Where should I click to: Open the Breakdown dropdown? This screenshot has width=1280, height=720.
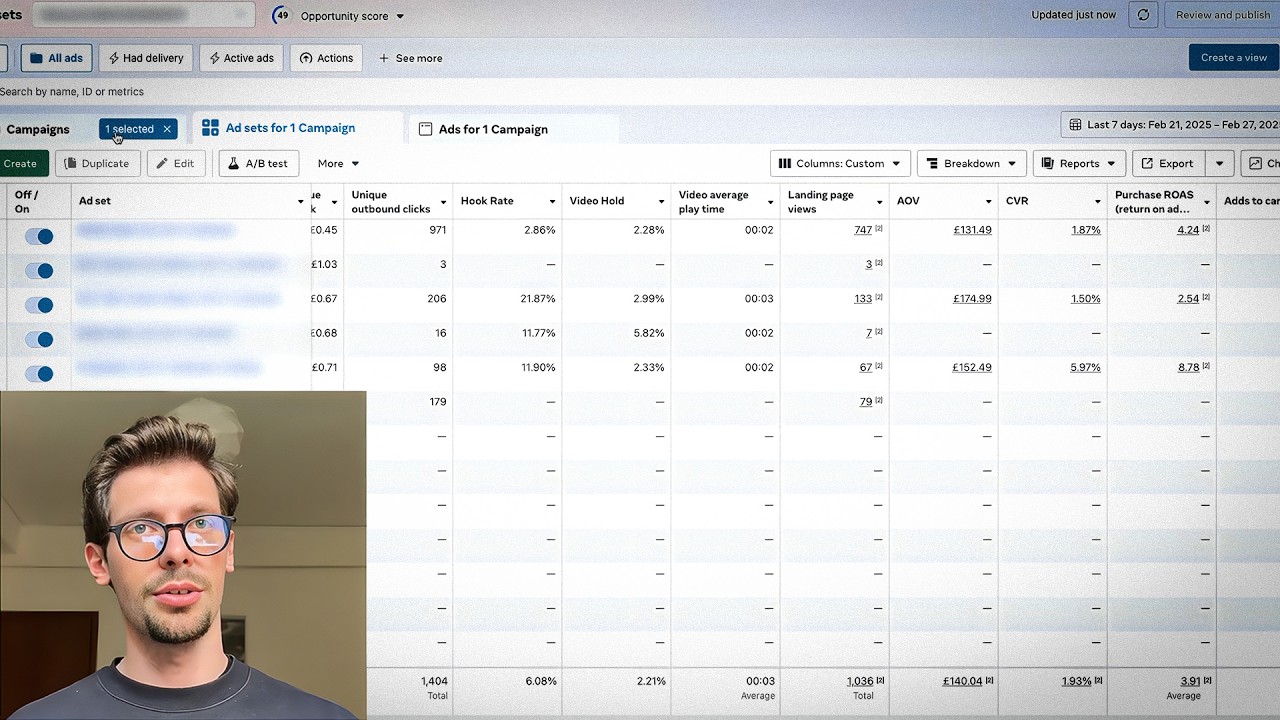(x=971, y=163)
